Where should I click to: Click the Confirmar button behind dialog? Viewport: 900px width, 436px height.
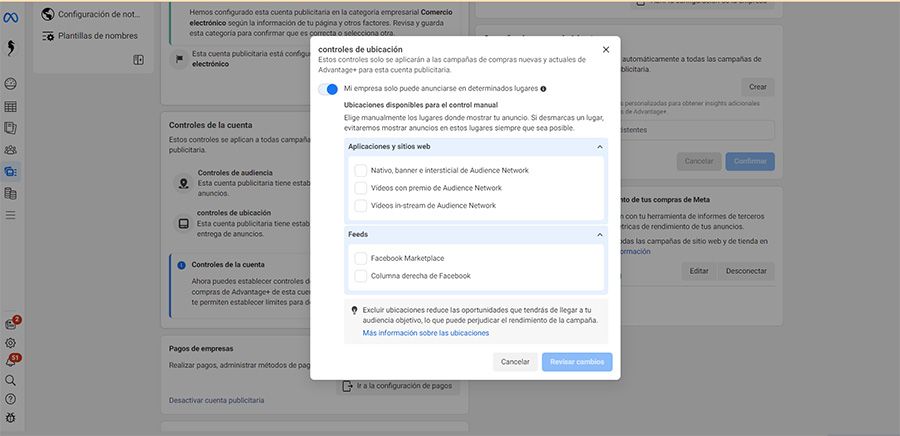[x=750, y=161]
